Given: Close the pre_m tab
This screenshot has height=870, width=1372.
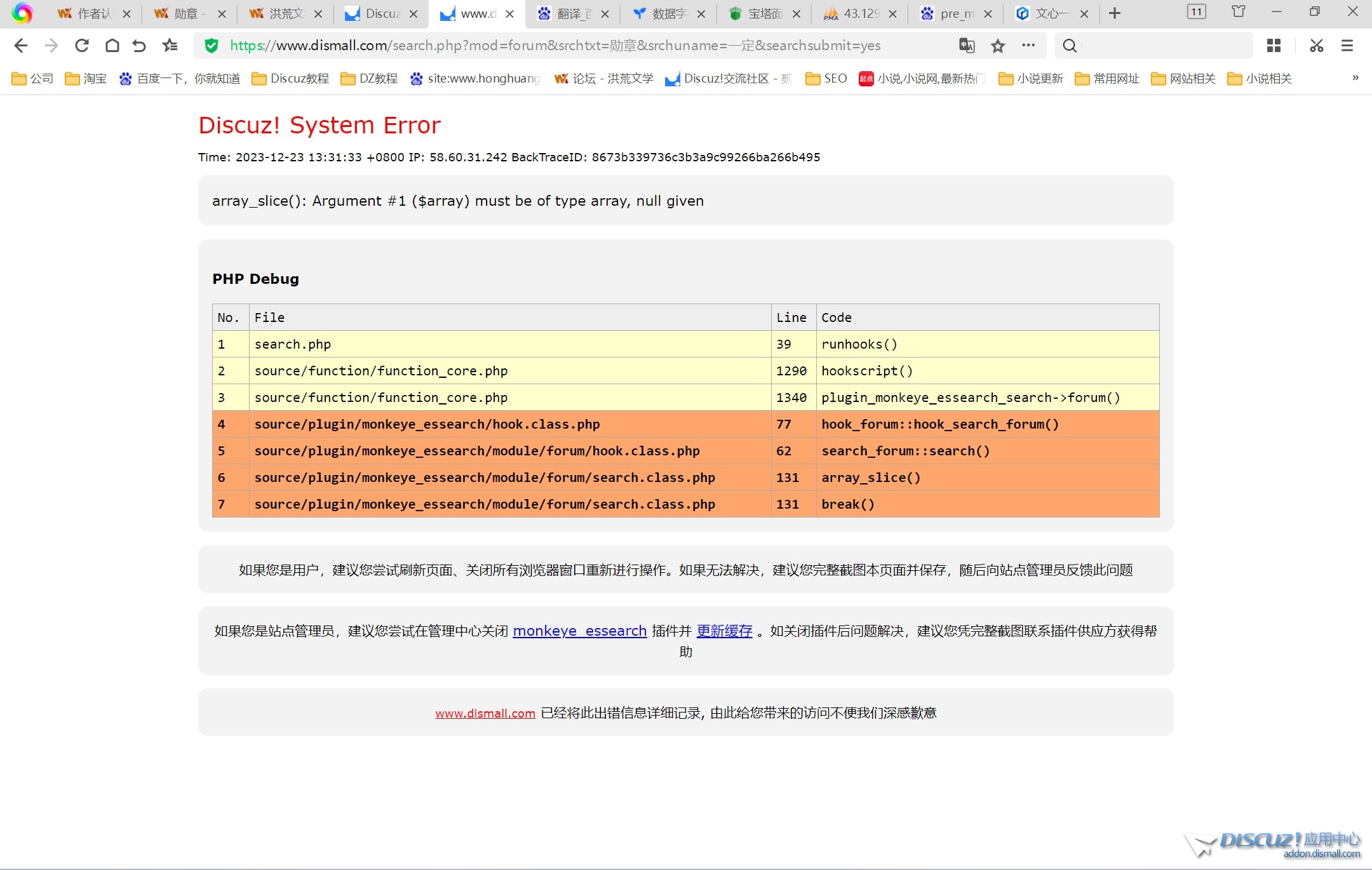Looking at the screenshot, I should (x=988, y=14).
